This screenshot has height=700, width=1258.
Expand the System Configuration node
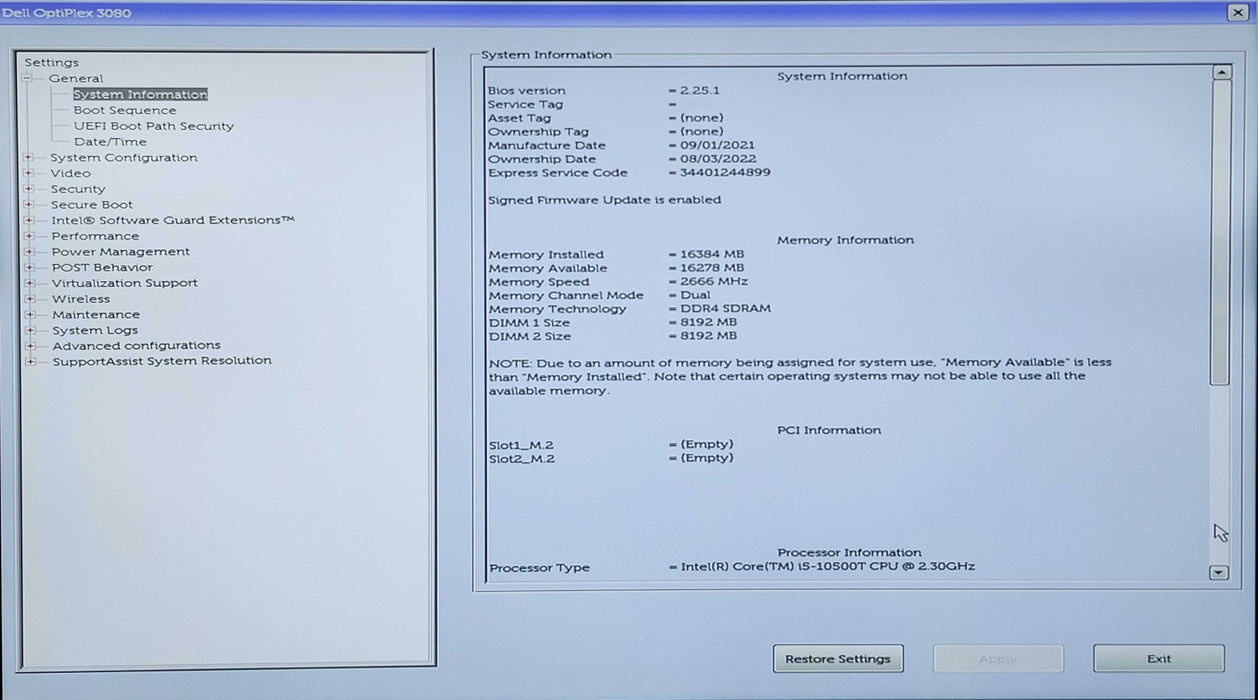29,157
